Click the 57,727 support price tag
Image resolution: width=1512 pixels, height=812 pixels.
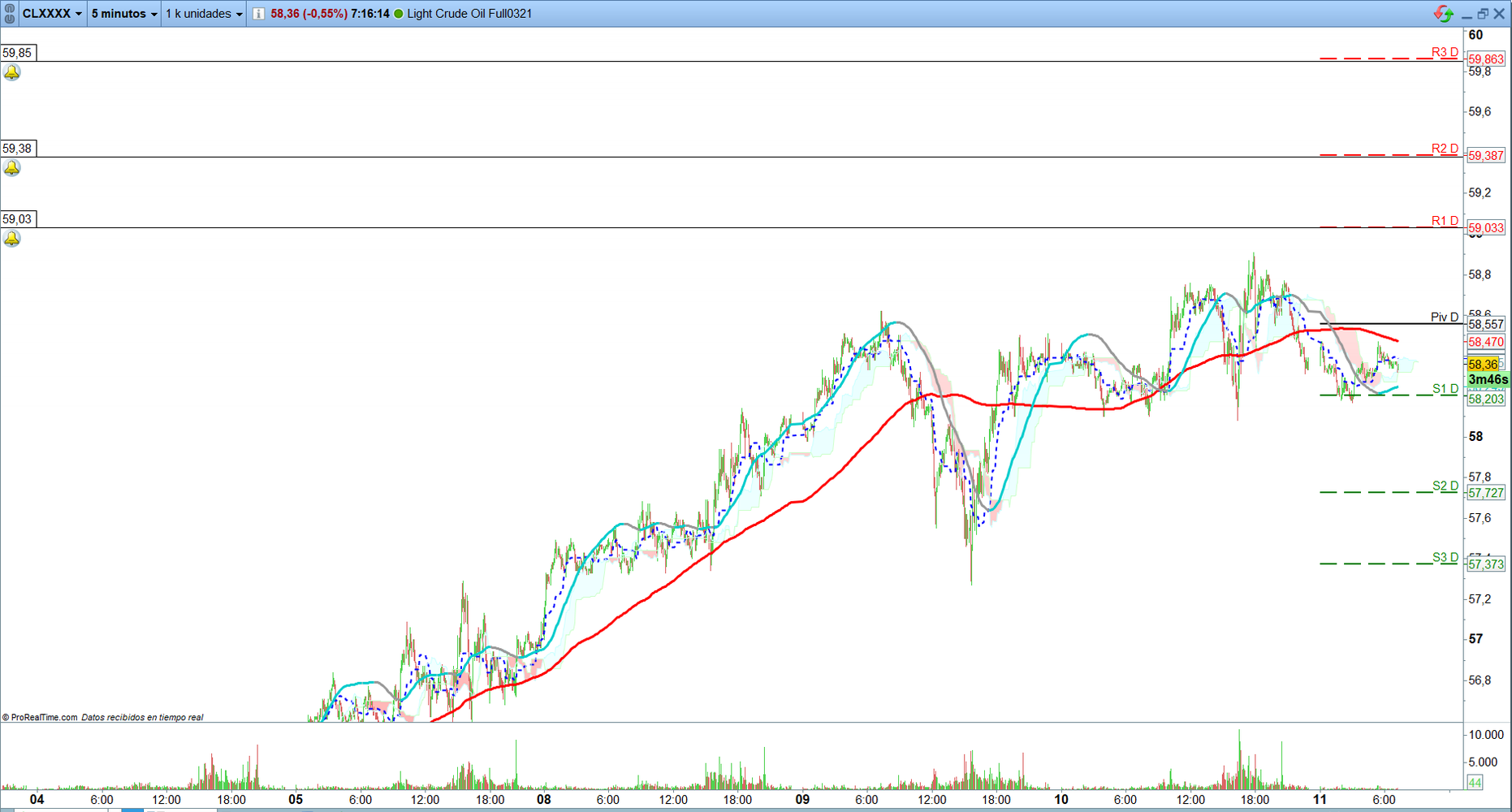click(1486, 493)
